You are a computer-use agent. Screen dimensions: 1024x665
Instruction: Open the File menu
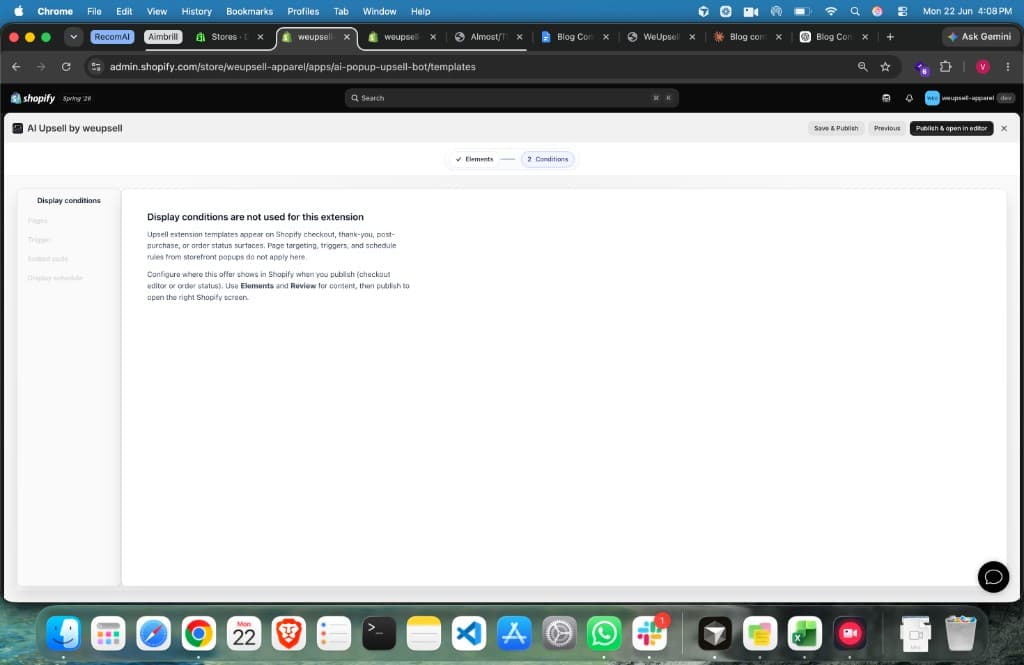tap(94, 11)
